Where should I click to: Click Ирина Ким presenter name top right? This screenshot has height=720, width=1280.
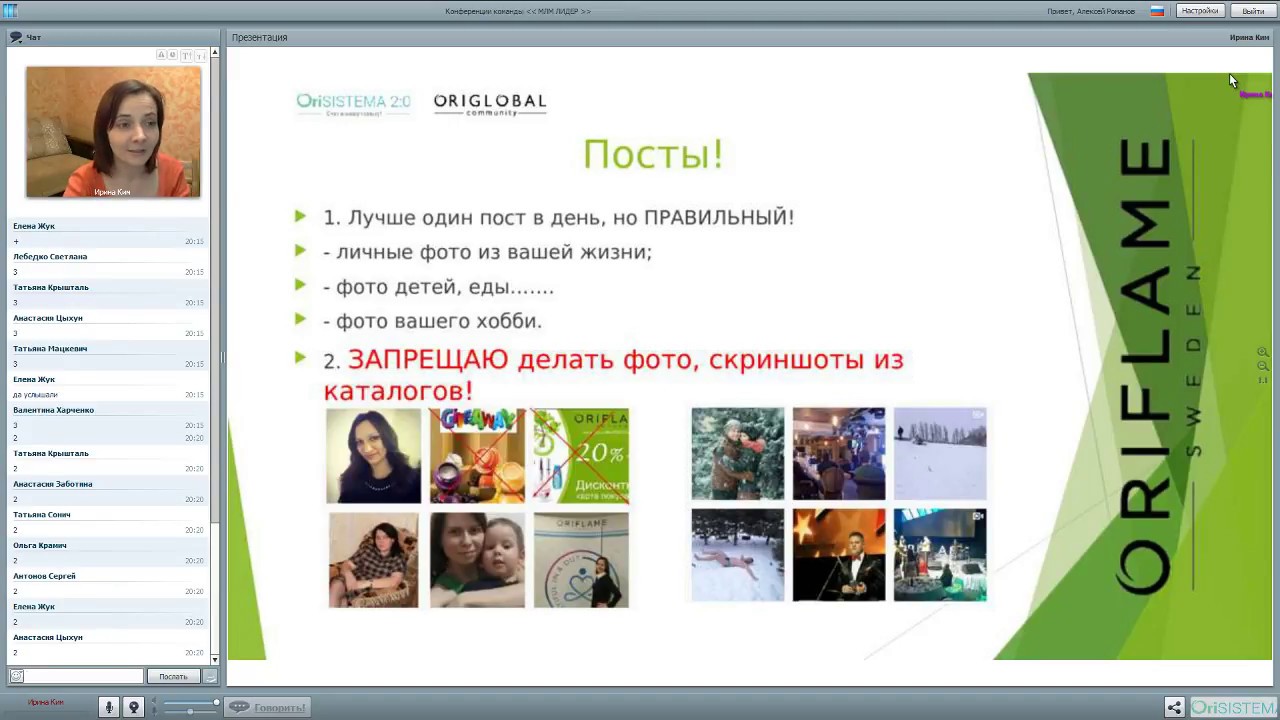click(x=1249, y=37)
